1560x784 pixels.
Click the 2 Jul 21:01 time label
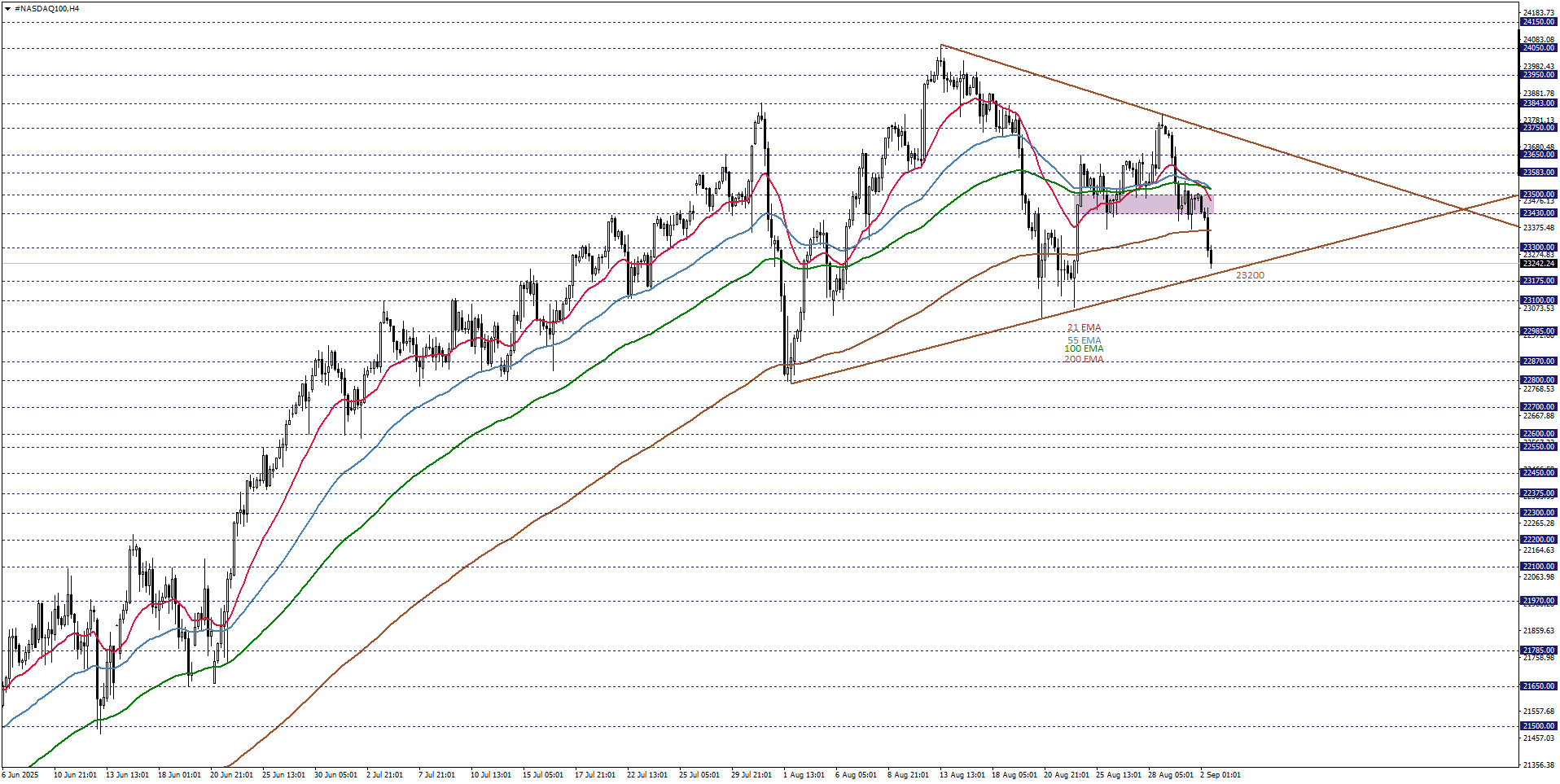coord(384,775)
